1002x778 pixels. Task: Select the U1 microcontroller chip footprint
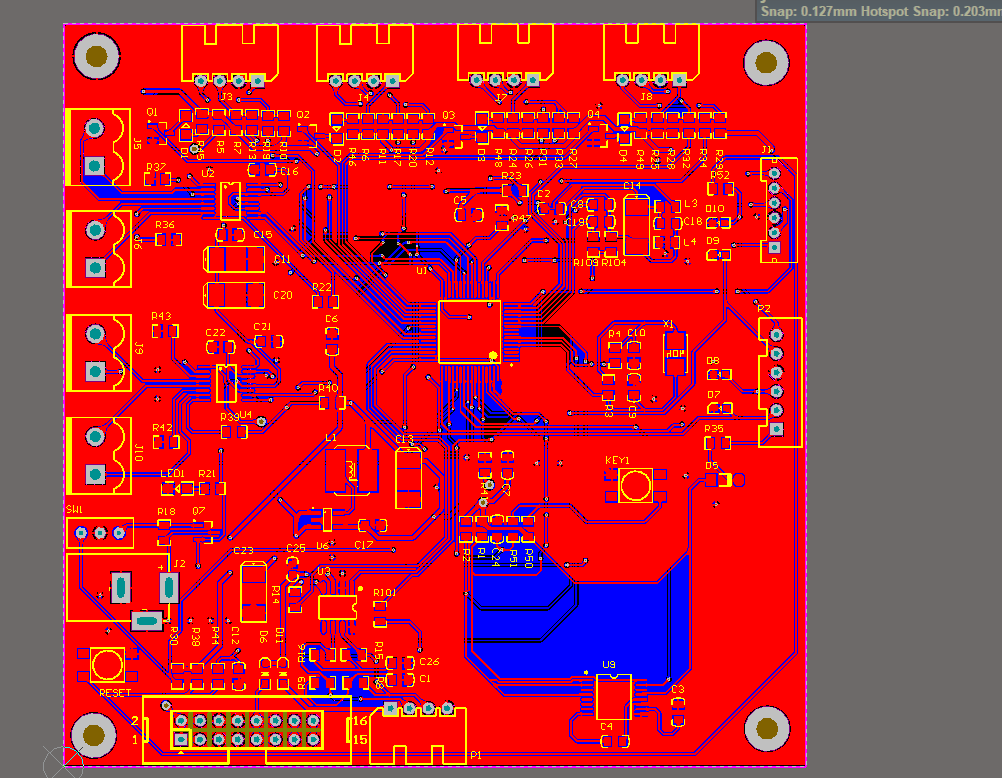tap(470, 332)
